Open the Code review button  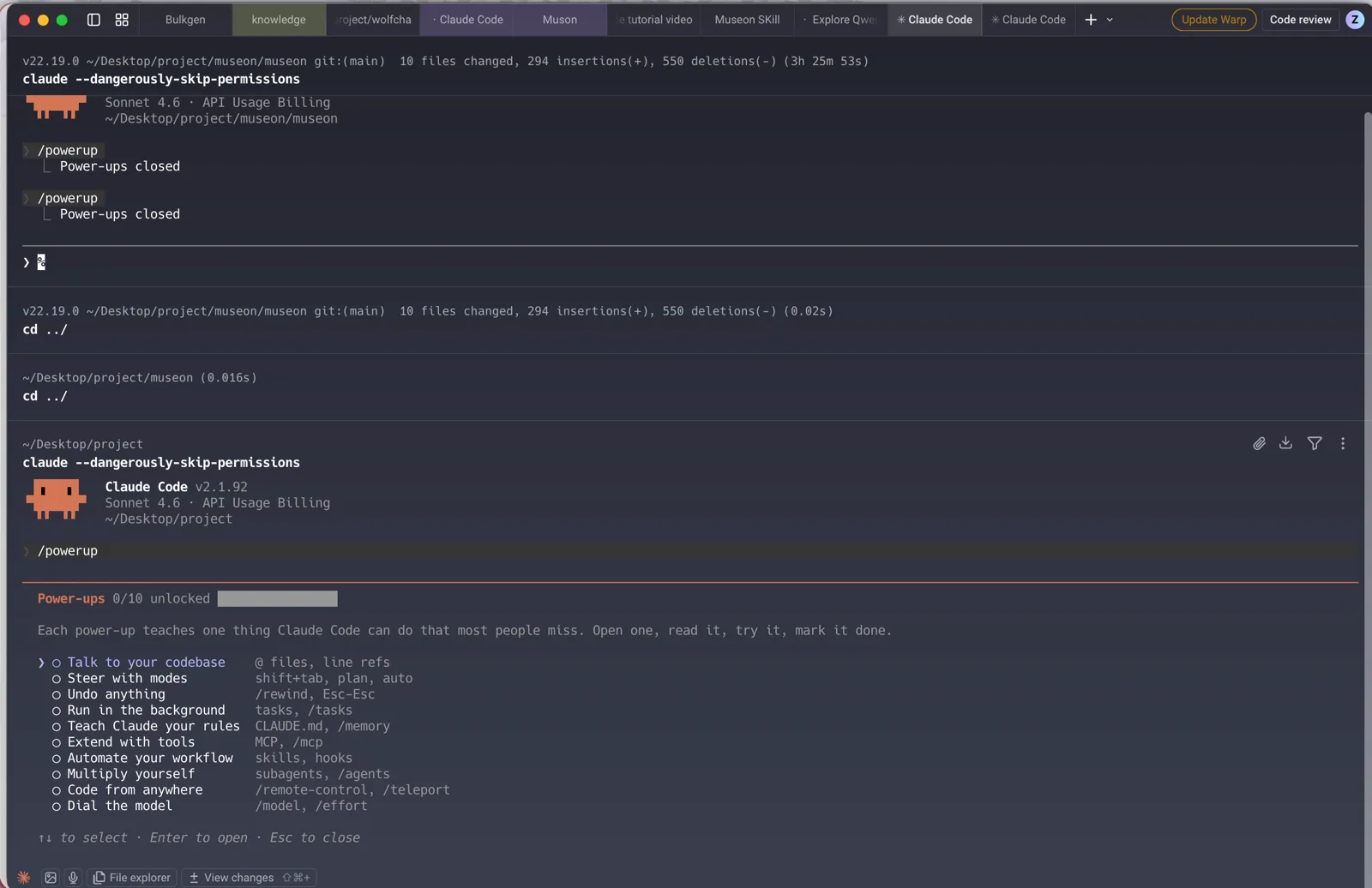point(1300,20)
